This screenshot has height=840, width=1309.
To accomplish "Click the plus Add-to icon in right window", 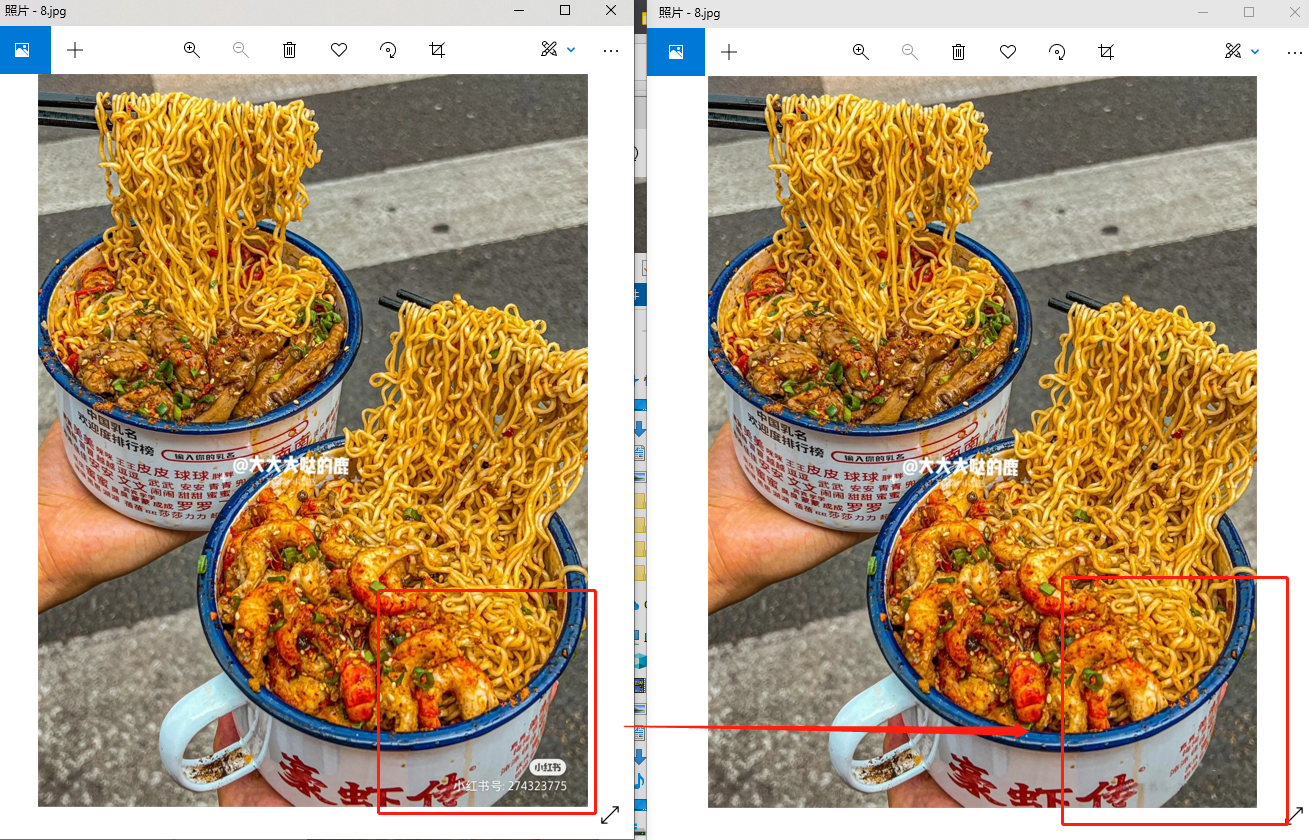I will [x=729, y=52].
